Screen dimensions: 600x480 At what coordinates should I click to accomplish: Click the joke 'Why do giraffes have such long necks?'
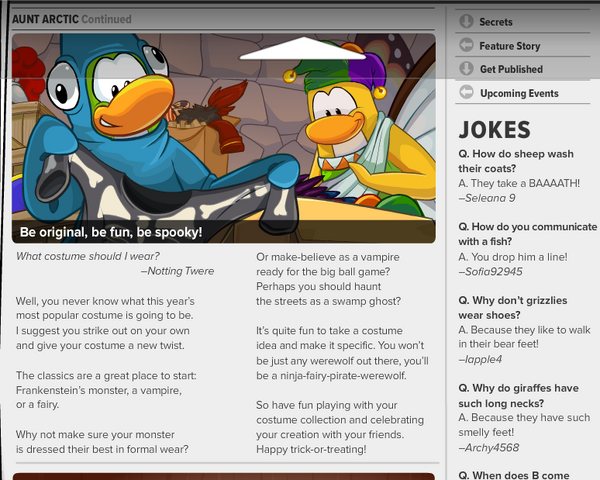click(518, 396)
